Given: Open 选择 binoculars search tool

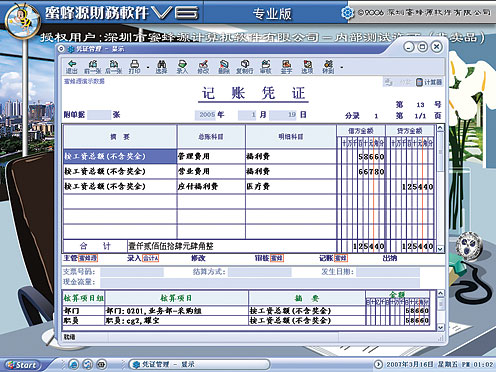Looking at the screenshot, I should pyautogui.click(x=161, y=67).
